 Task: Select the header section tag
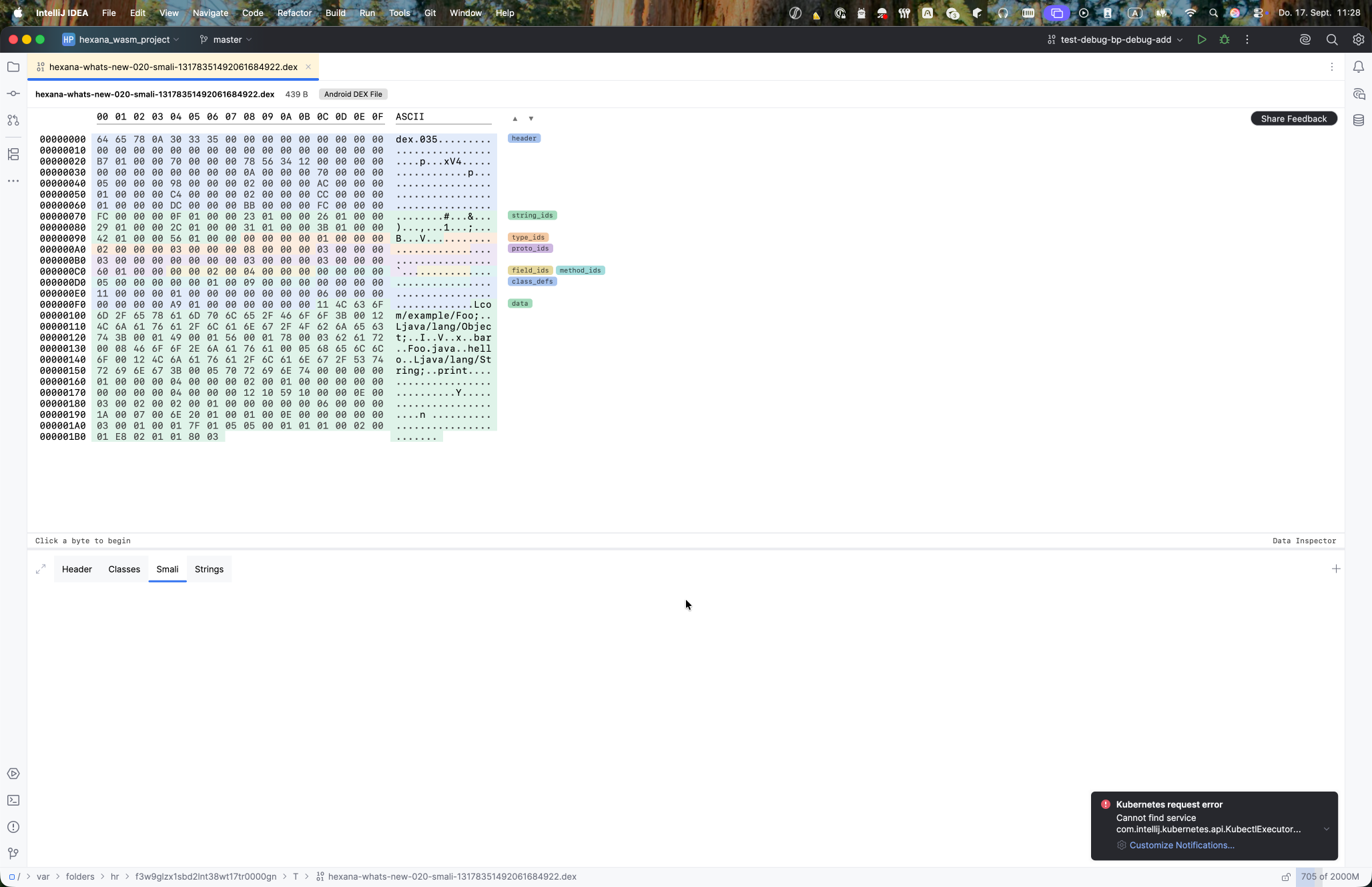pyautogui.click(x=524, y=138)
